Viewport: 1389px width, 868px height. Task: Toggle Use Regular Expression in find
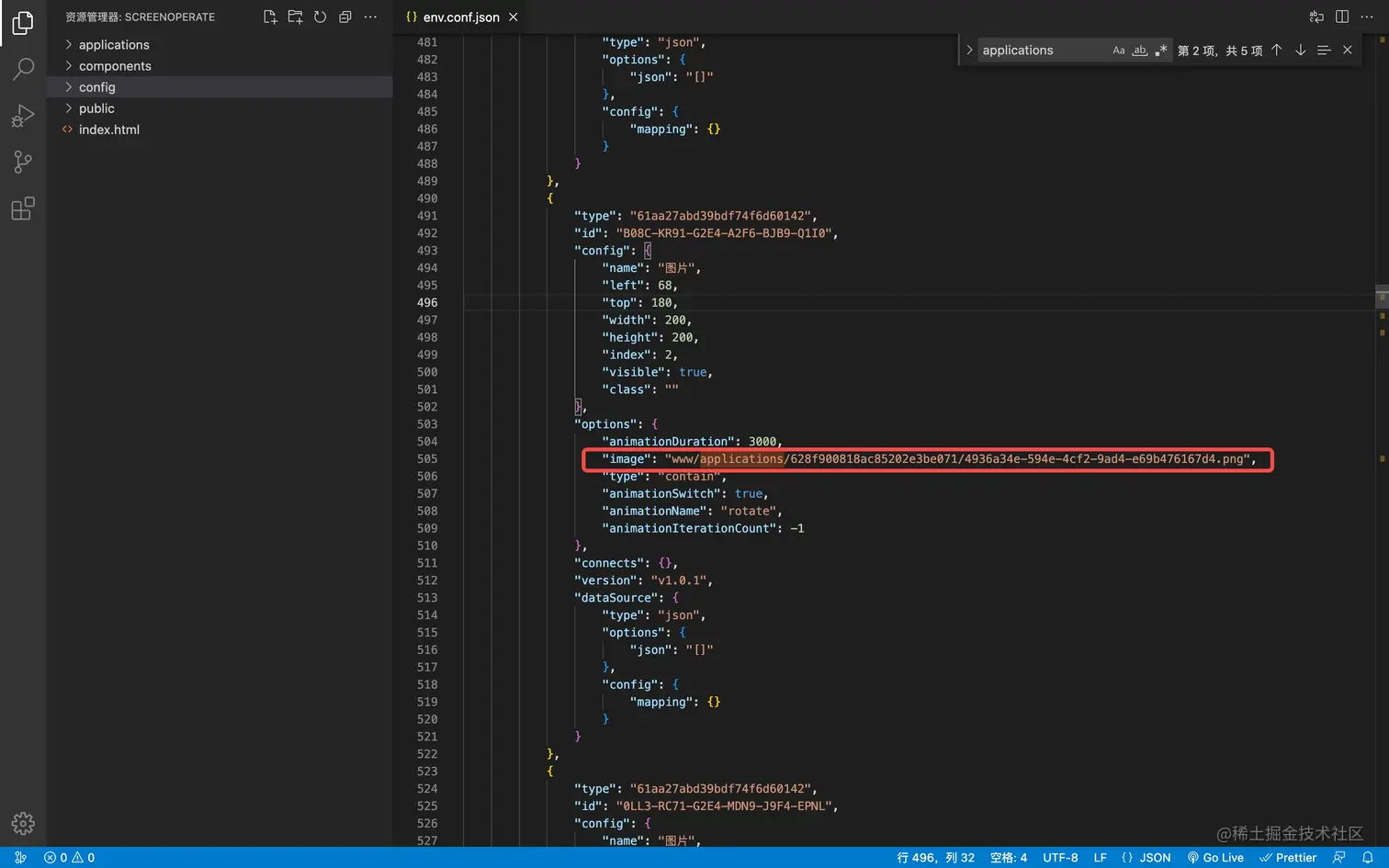[1161, 51]
